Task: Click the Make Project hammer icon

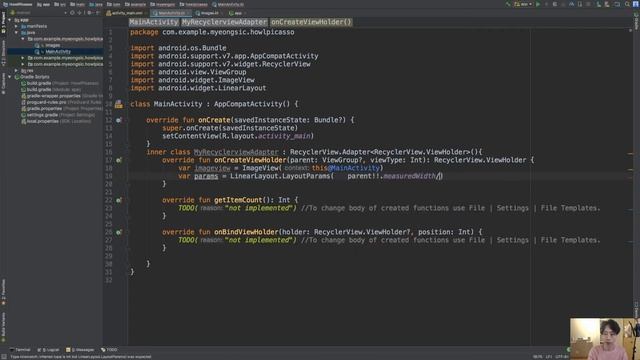Action: tap(508, 4)
